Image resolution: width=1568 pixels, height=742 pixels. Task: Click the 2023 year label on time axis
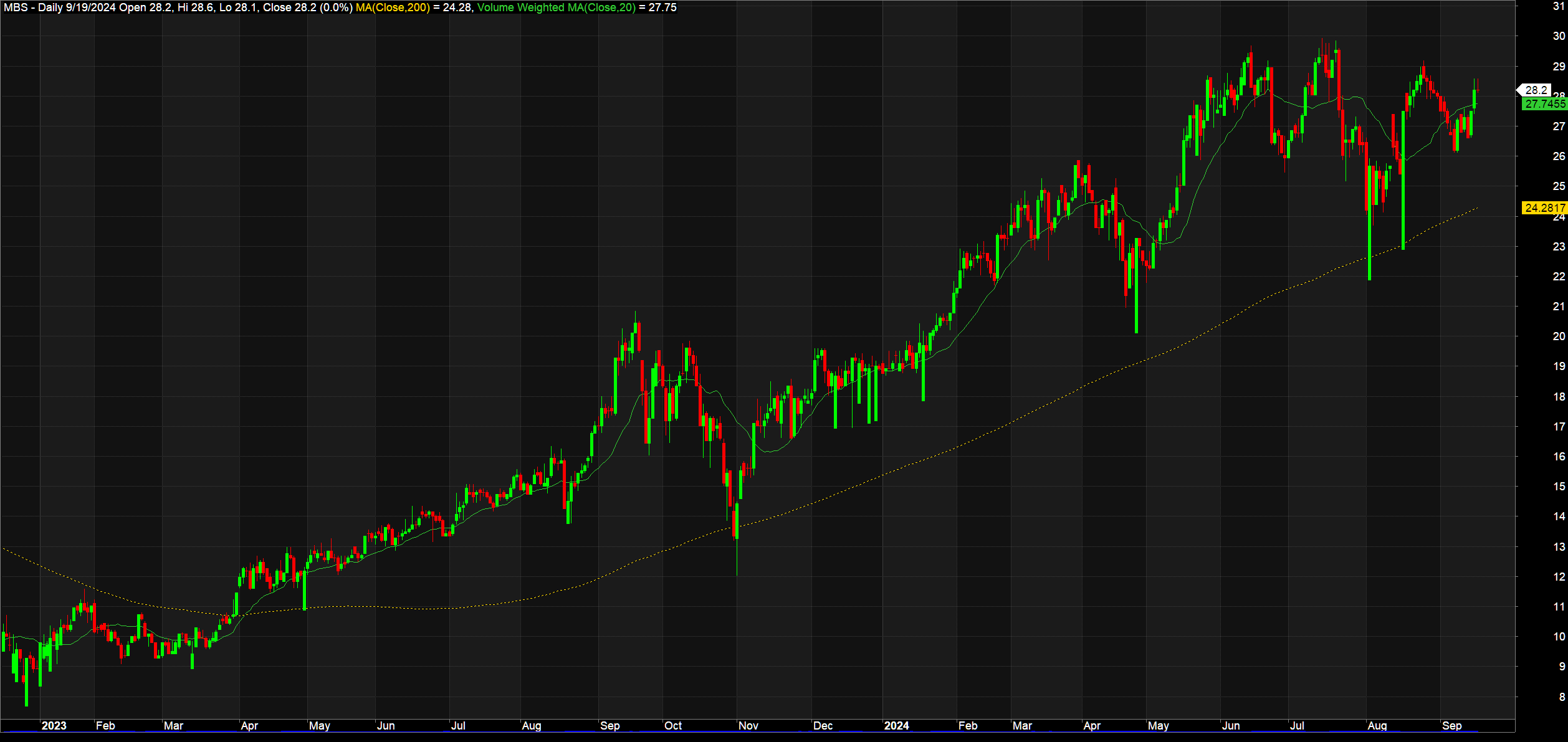54,726
